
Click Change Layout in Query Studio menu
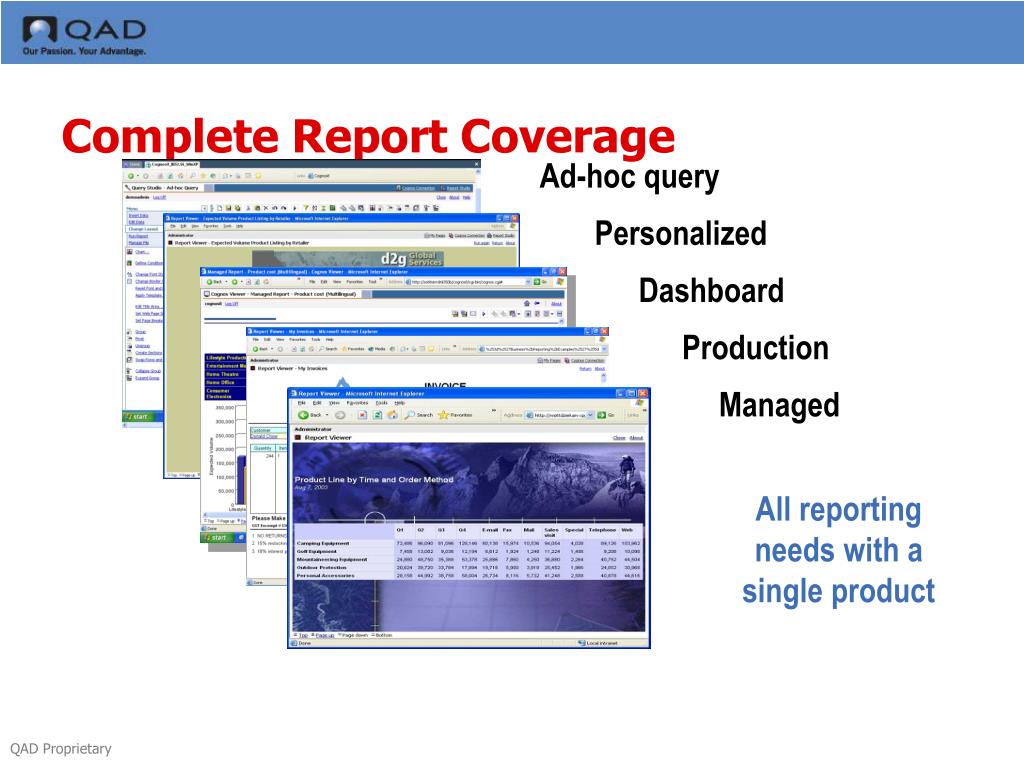tap(142, 229)
